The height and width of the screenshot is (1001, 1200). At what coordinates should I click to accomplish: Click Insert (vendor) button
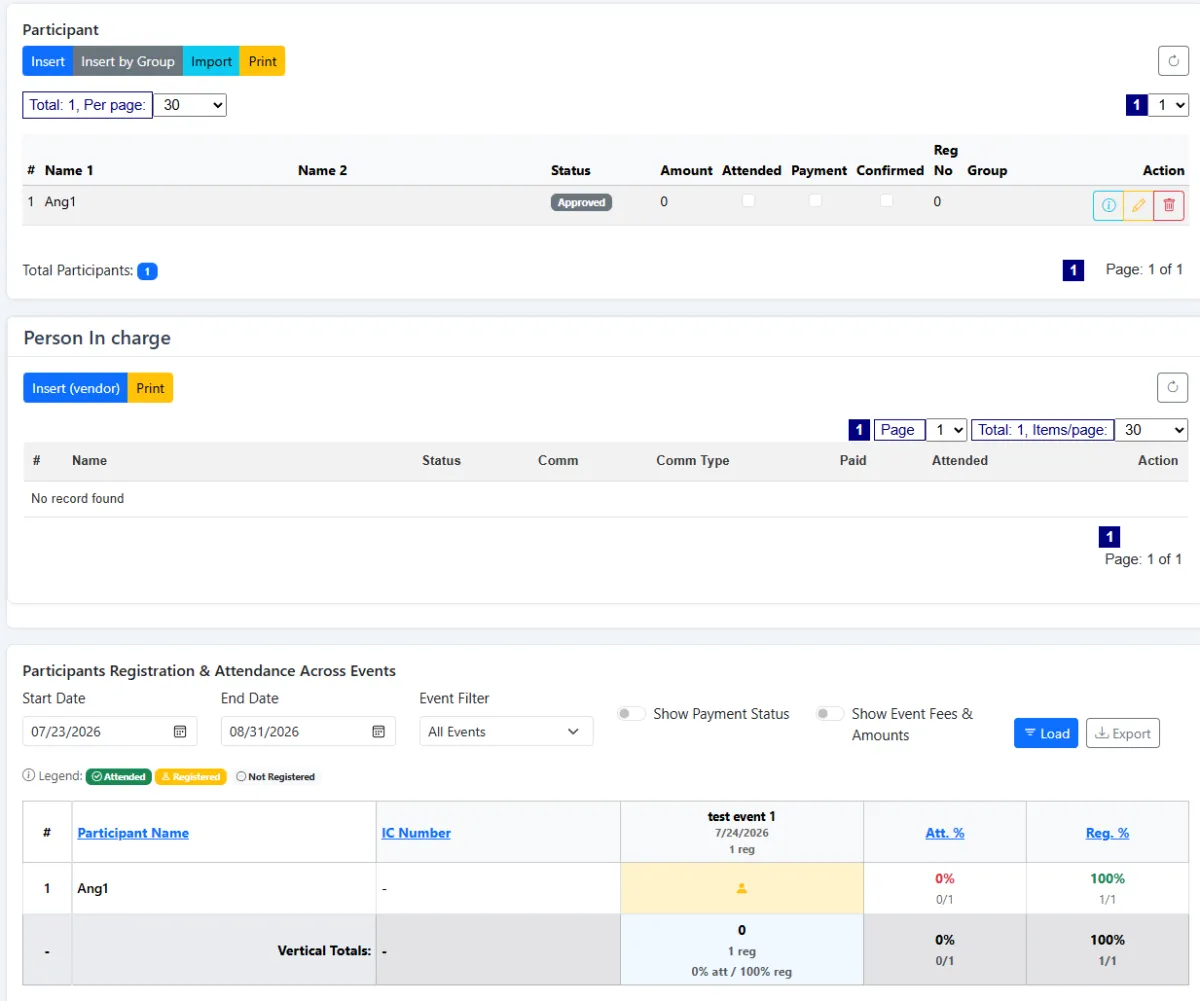click(76, 388)
